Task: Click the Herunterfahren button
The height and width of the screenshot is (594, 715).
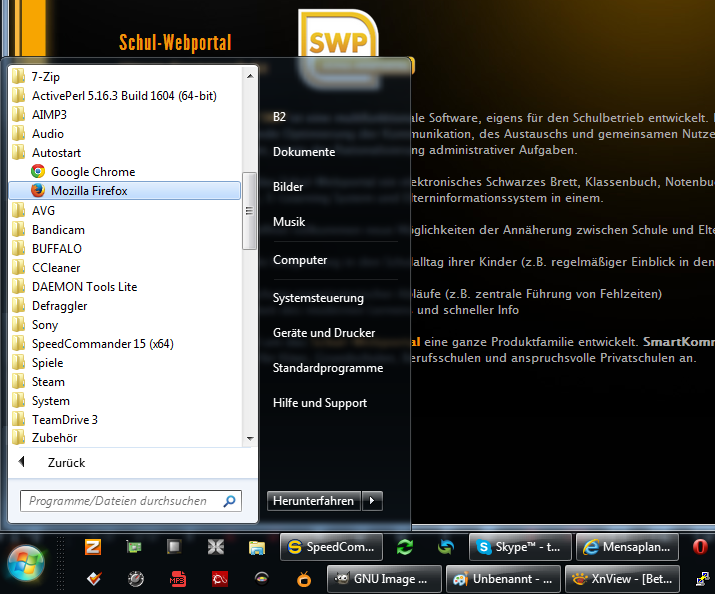Action: tap(314, 501)
